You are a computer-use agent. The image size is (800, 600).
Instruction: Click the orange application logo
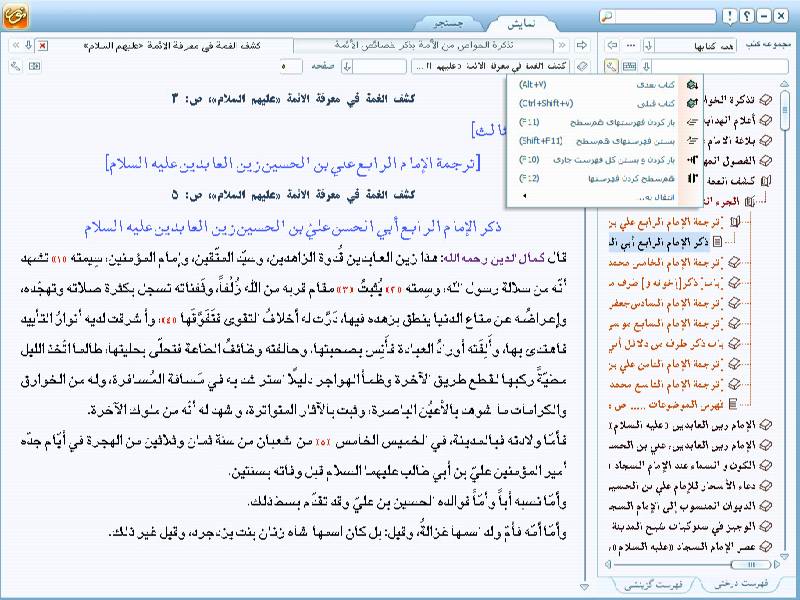(15, 16)
